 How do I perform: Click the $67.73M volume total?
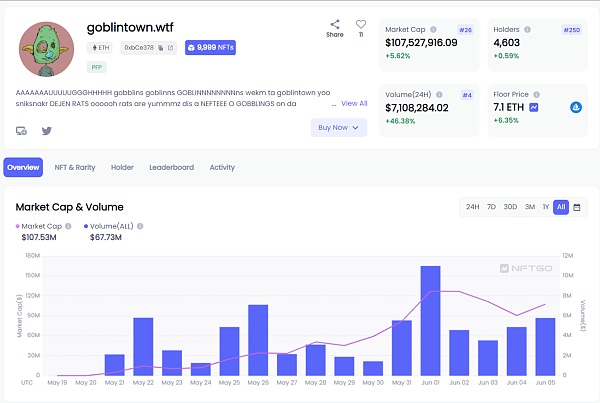[106, 238]
